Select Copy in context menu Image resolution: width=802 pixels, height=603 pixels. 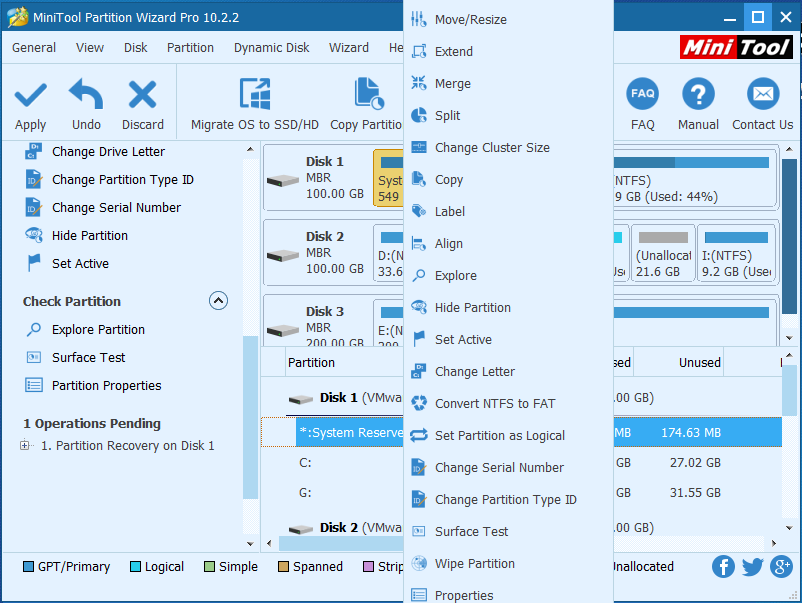click(x=508, y=180)
